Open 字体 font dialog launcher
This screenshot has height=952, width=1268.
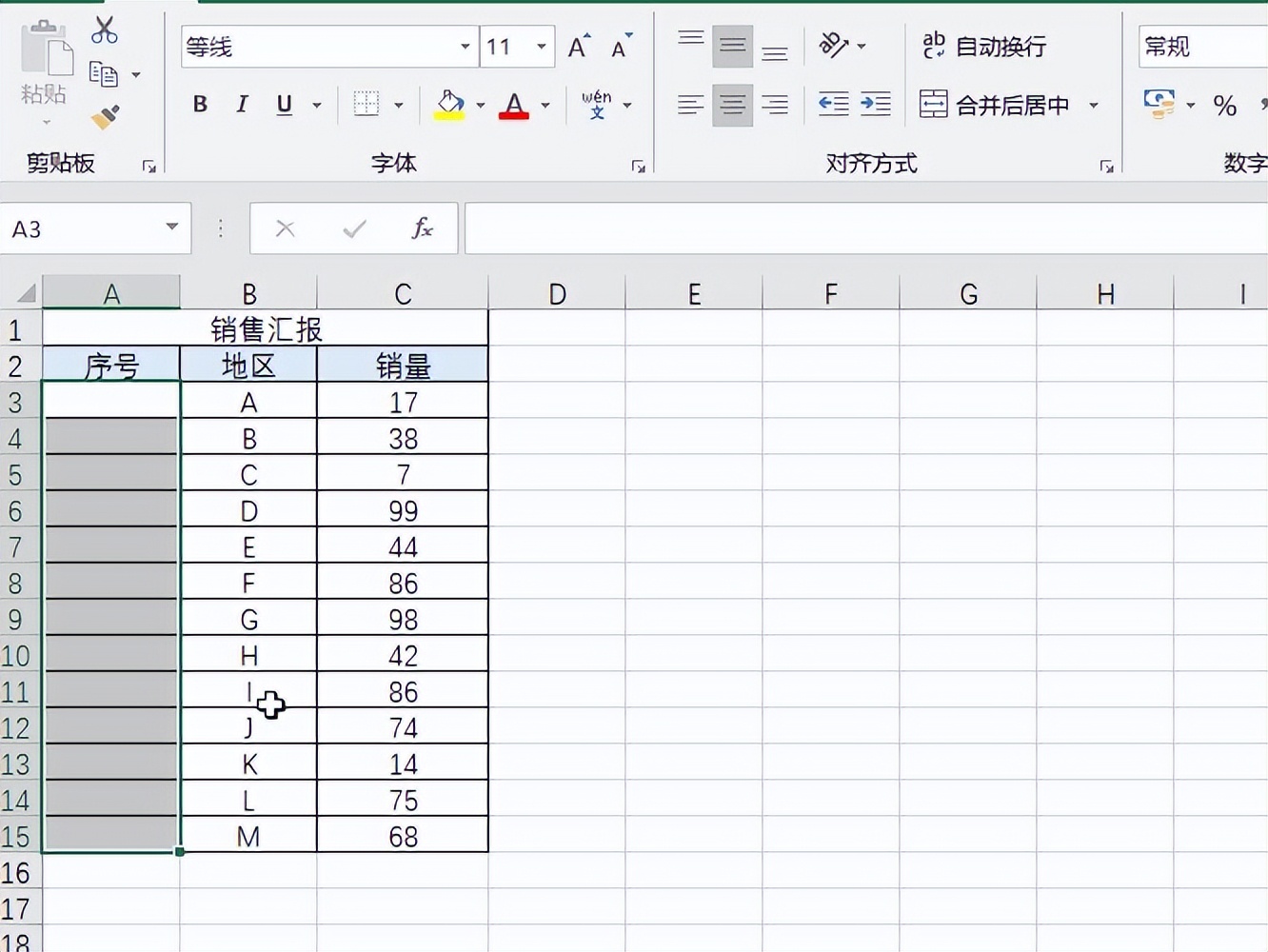tap(639, 167)
